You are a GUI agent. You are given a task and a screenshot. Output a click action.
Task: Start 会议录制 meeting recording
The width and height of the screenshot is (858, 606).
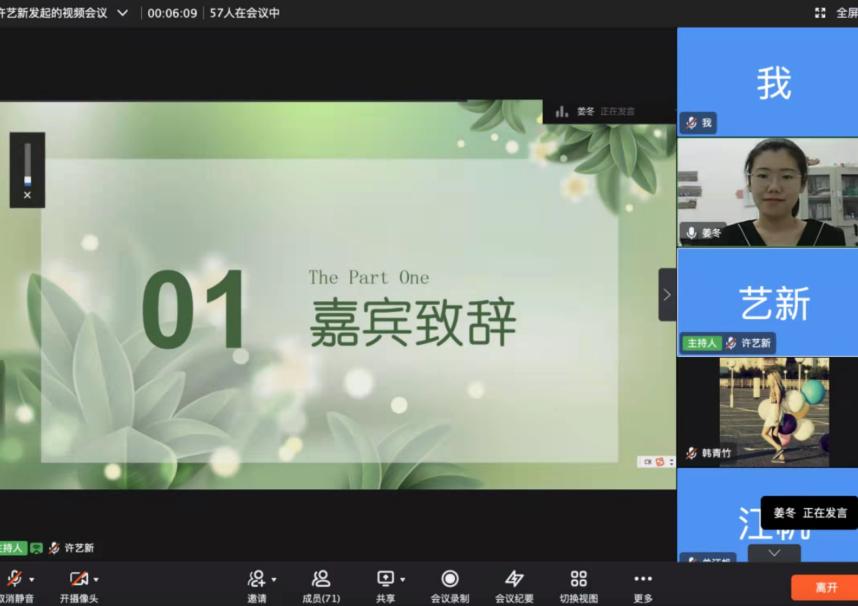pos(450,579)
